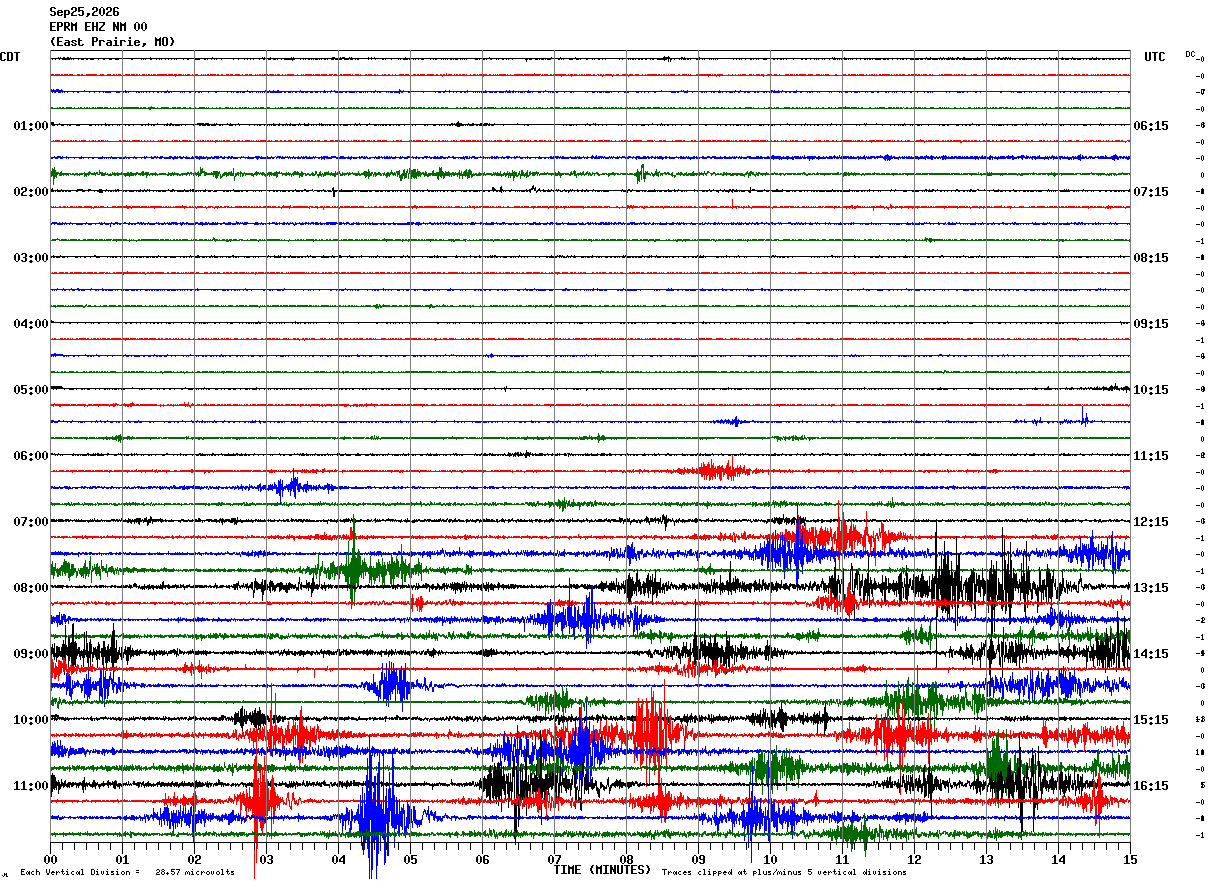
Task: Click the 11:00 CDT row label
Action: (30, 786)
